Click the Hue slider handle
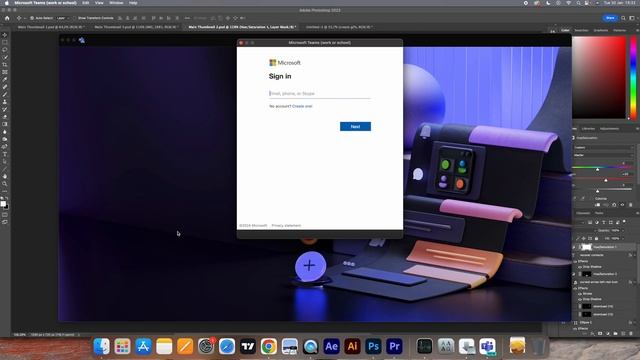The image size is (640, 360). coord(598,169)
